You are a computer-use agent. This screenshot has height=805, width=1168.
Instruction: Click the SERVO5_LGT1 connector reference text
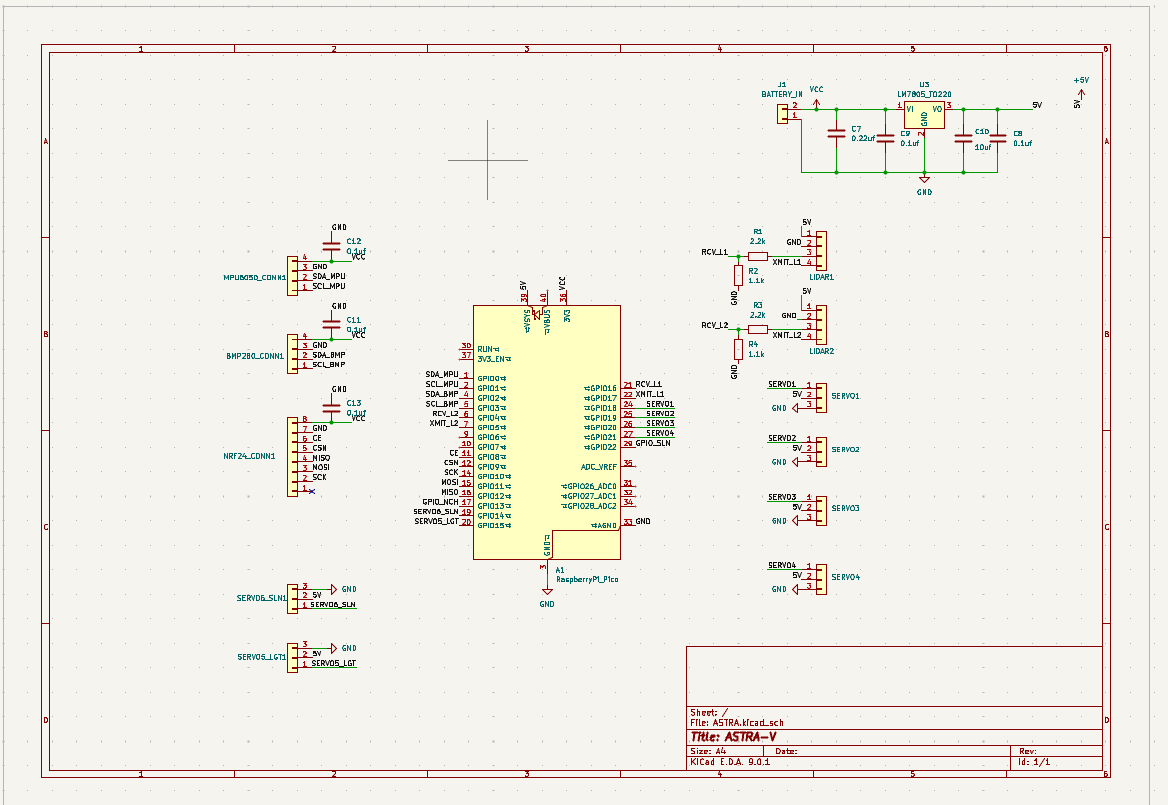tap(261, 658)
